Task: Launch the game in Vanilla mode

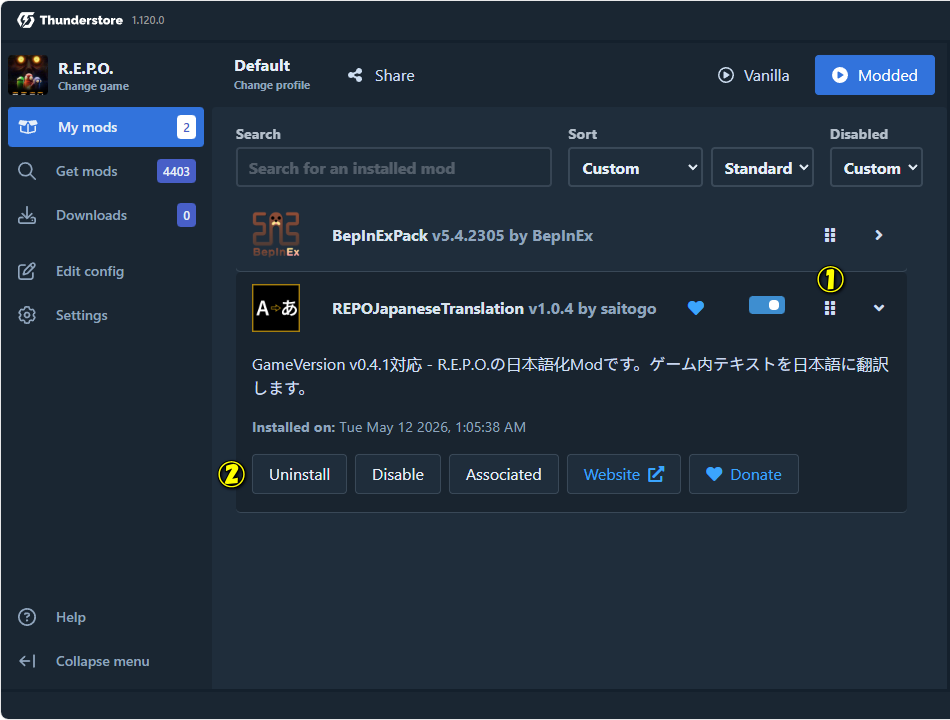Action: (x=754, y=75)
